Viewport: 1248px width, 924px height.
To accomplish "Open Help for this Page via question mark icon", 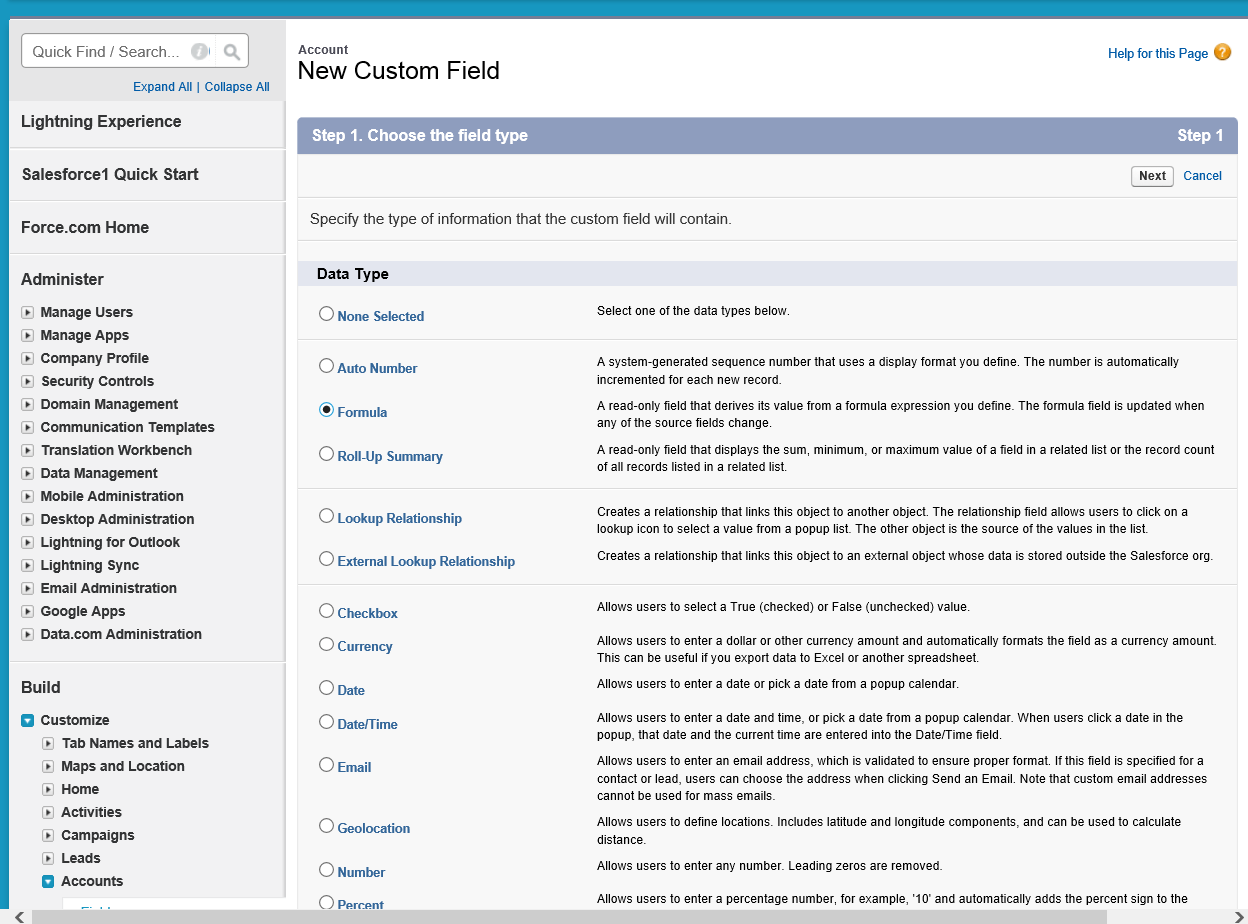I will (1222, 52).
